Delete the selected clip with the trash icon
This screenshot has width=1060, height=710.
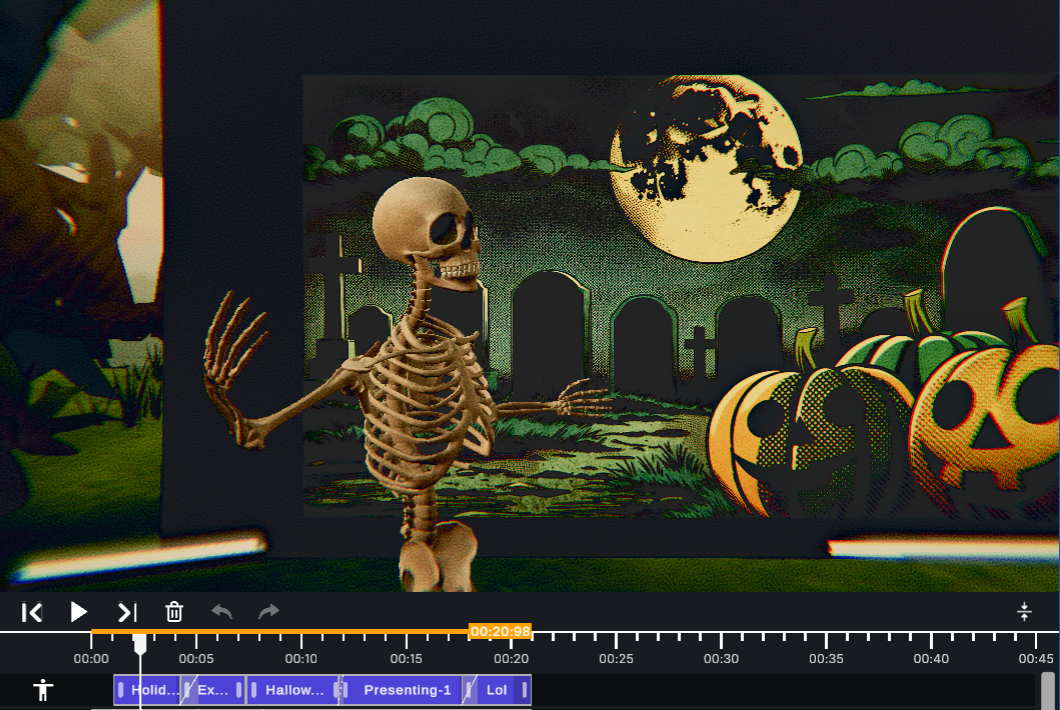click(x=175, y=611)
